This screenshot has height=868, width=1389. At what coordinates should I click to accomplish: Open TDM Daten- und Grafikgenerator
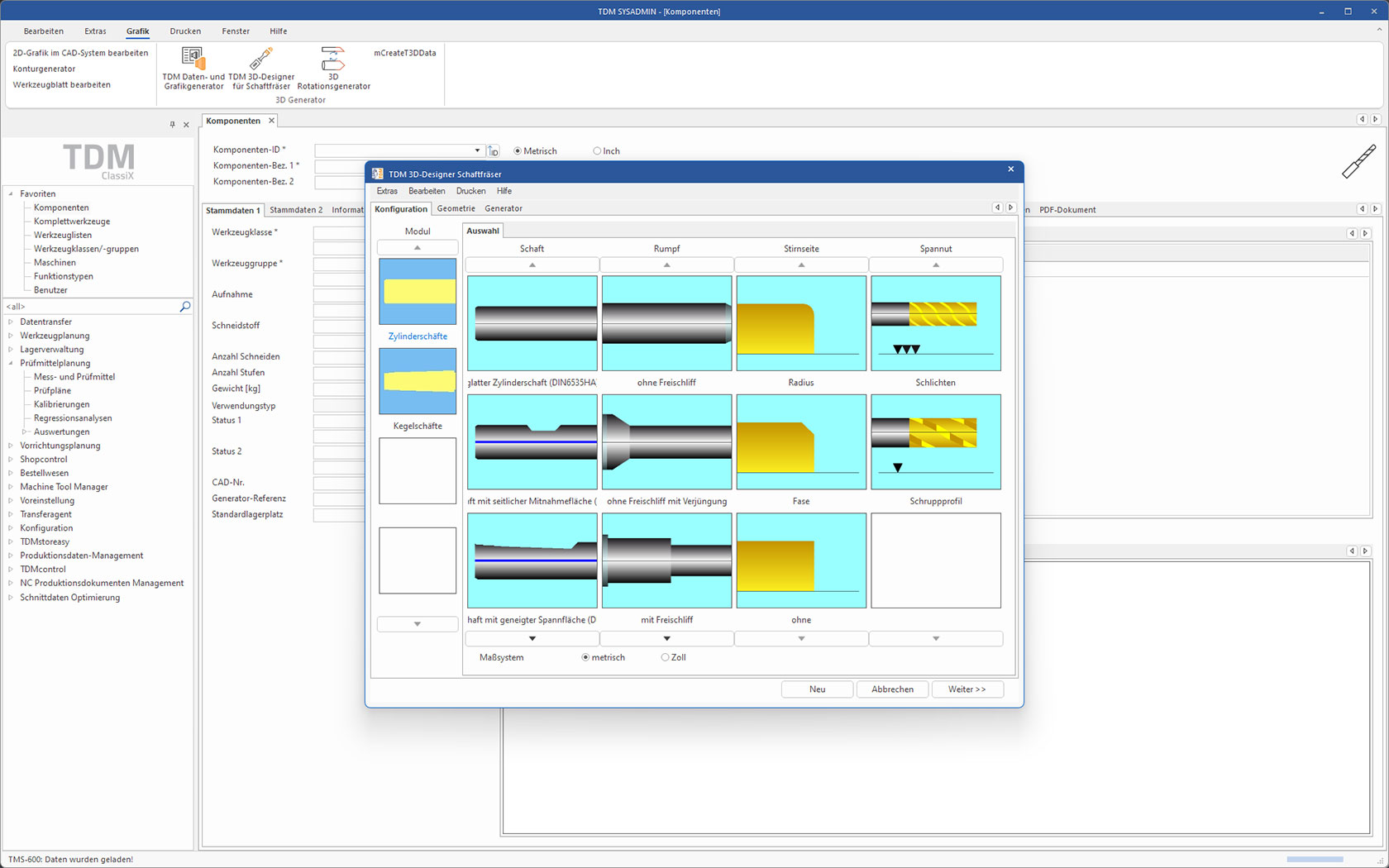pyautogui.click(x=193, y=69)
